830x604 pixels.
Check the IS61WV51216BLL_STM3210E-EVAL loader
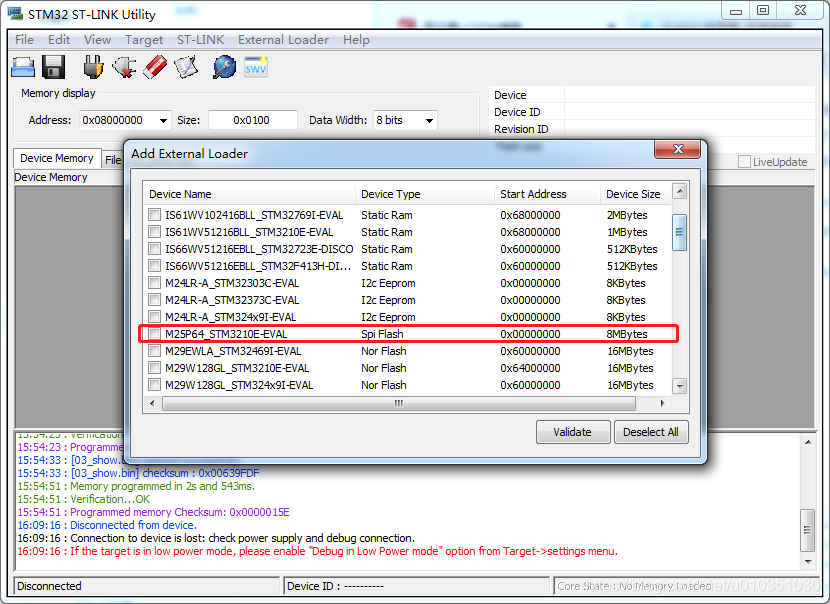[x=154, y=232]
